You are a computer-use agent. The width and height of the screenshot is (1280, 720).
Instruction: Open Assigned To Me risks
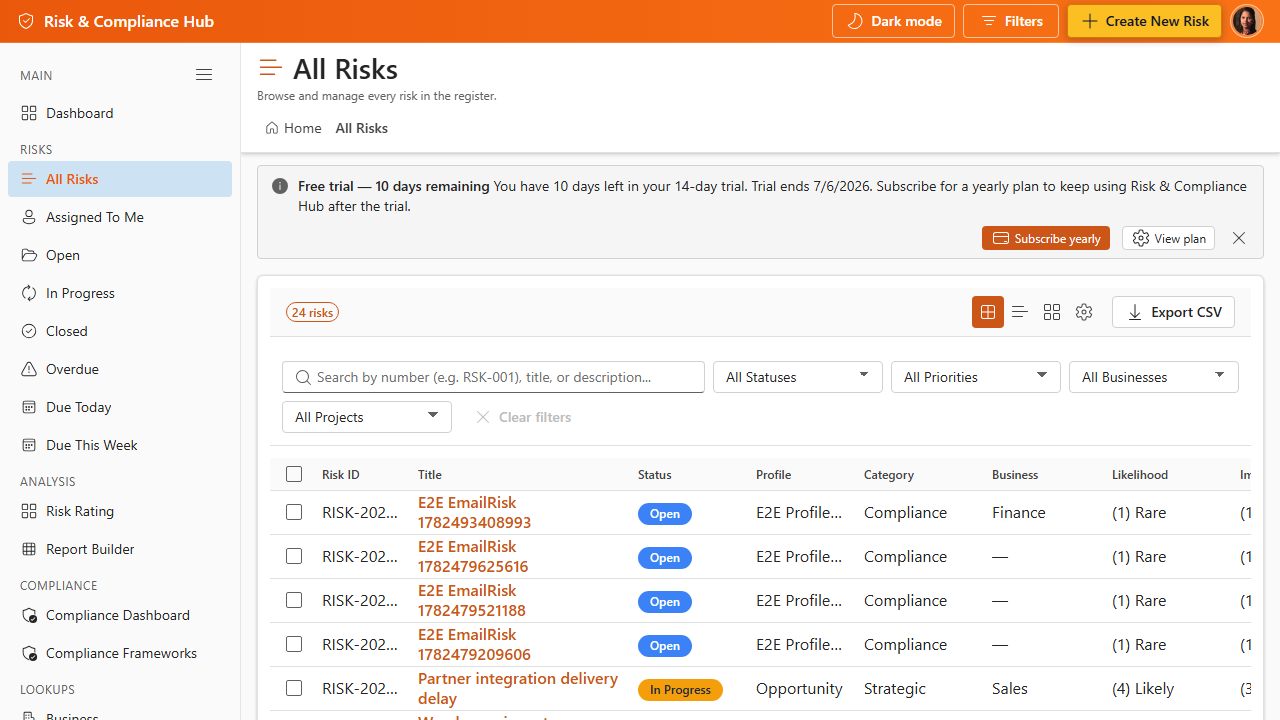[x=120, y=217]
